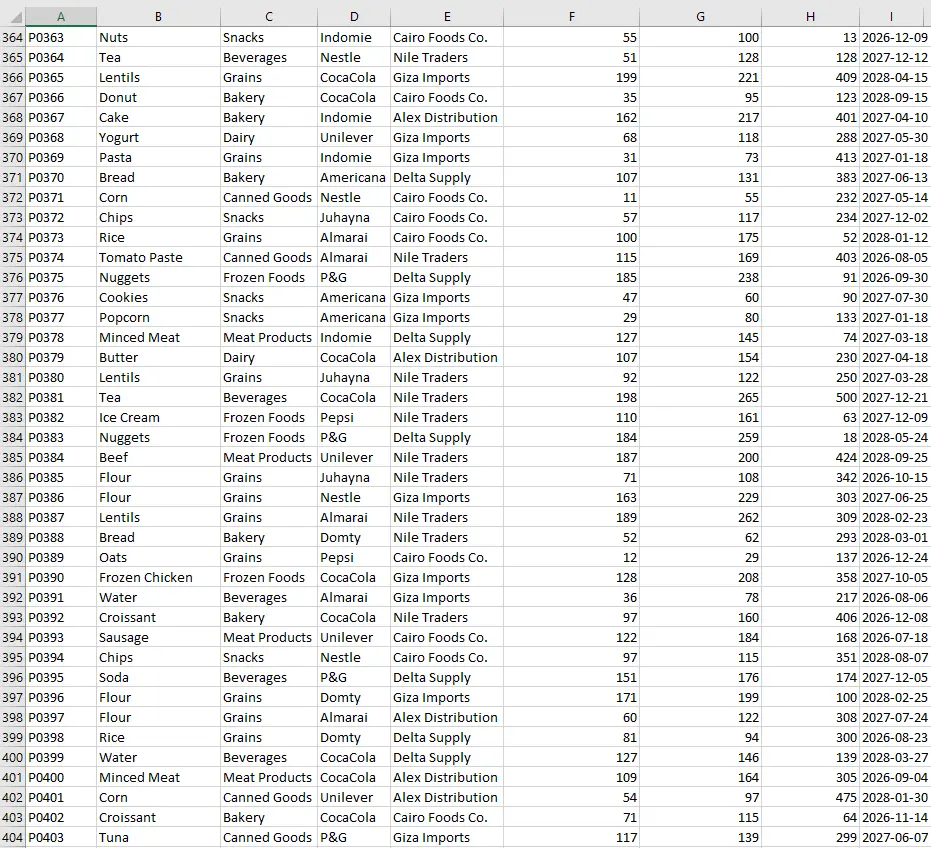Click Unilever brand in Beef row
The image size is (931, 848).
[x=354, y=457]
